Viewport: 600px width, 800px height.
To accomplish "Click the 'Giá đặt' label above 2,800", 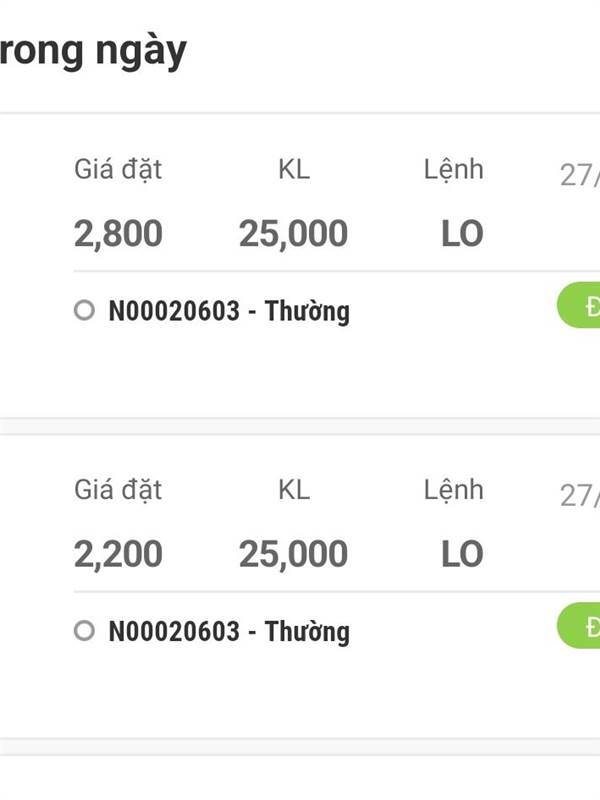I will [118, 170].
